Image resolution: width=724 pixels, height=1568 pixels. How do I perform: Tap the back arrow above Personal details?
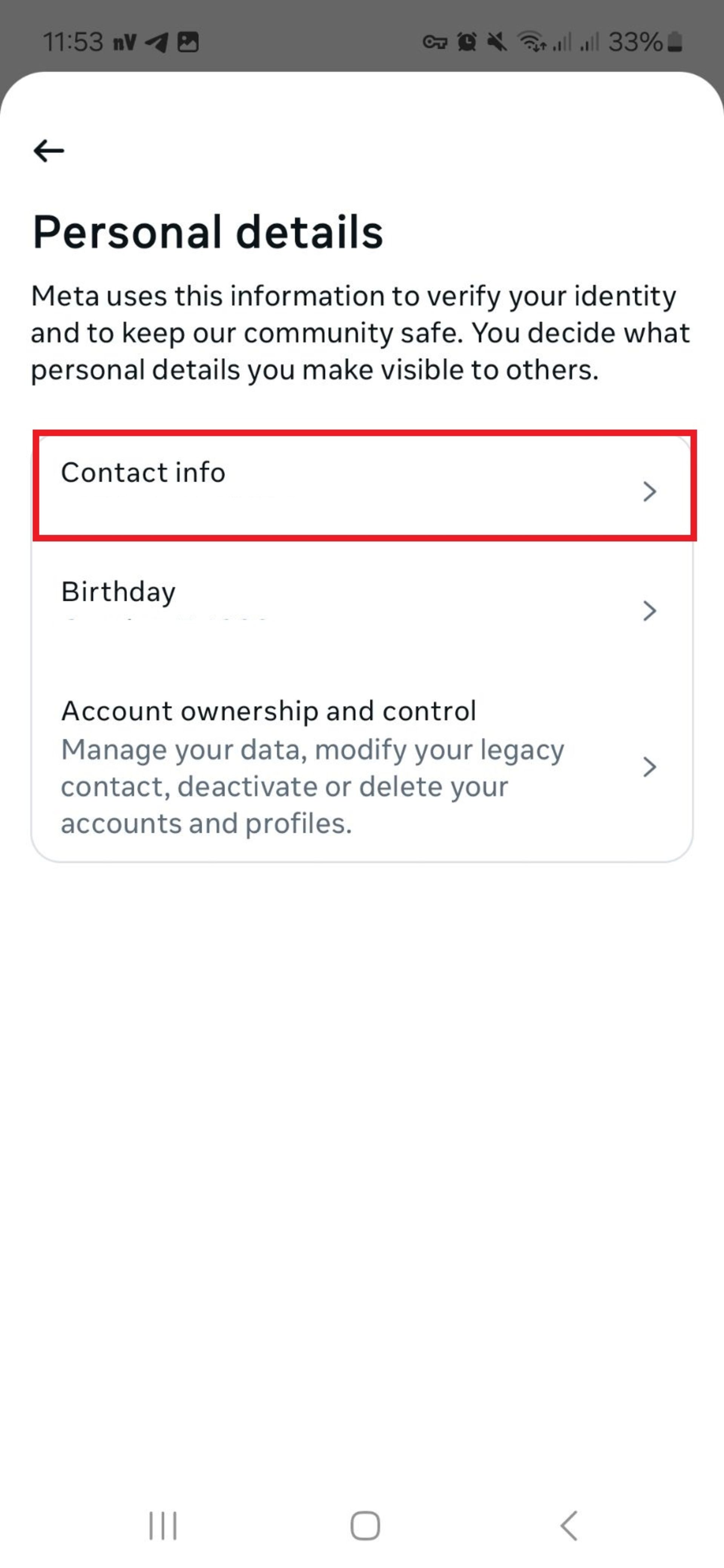click(49, 150)
